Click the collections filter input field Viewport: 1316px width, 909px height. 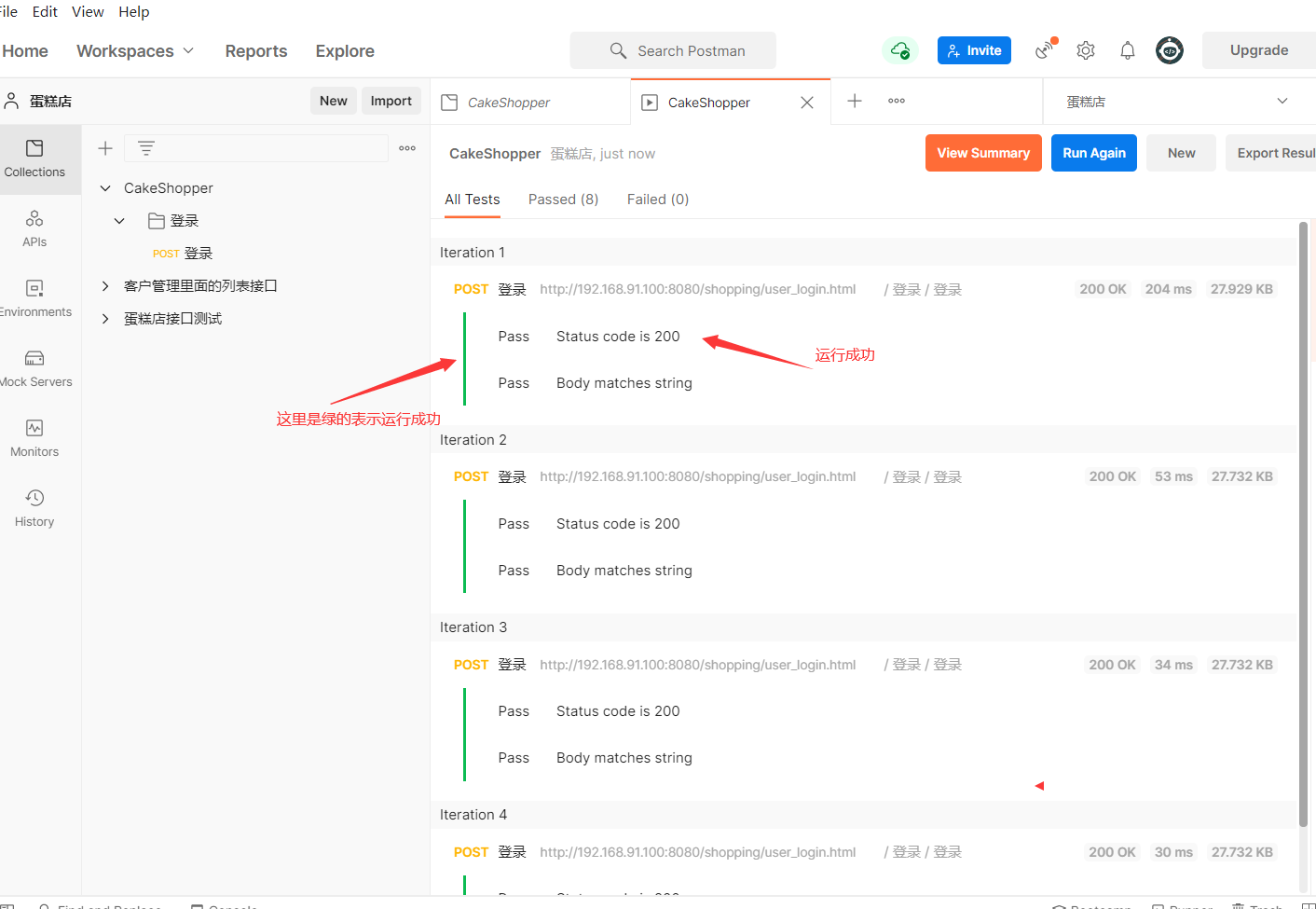[x=256, y=148]
